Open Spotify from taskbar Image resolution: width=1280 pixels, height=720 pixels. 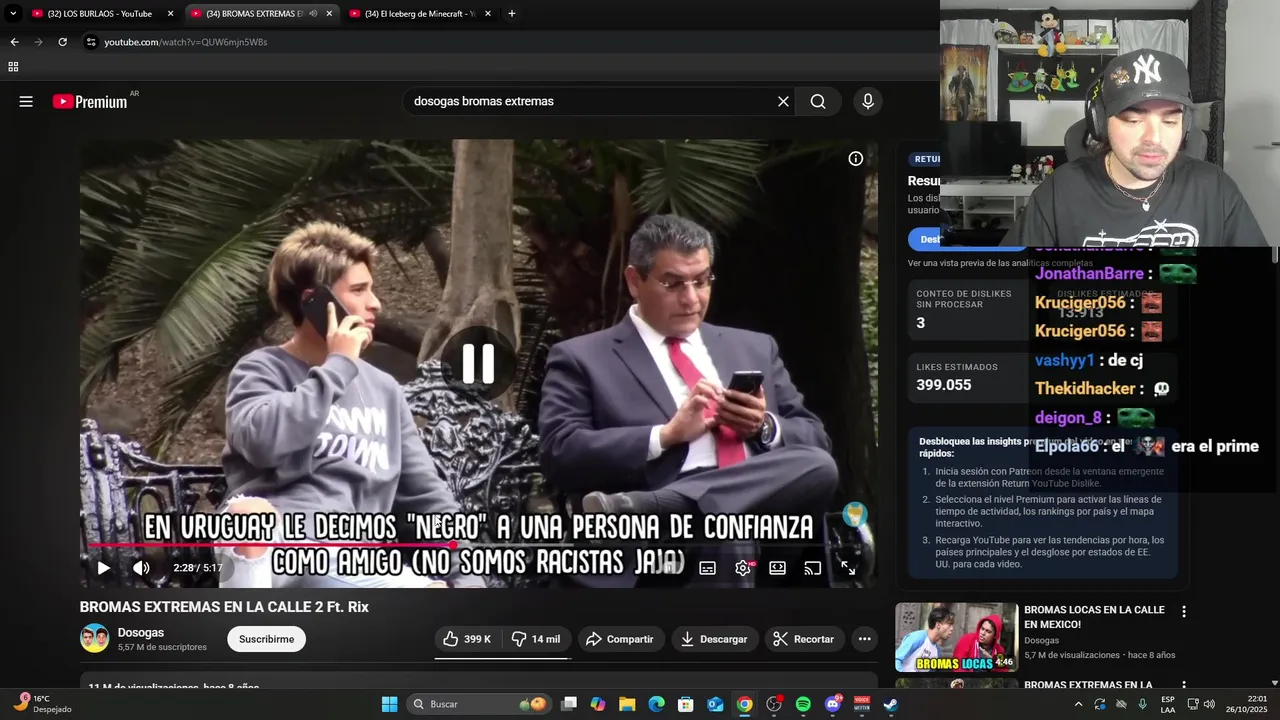tap(803, 704)
